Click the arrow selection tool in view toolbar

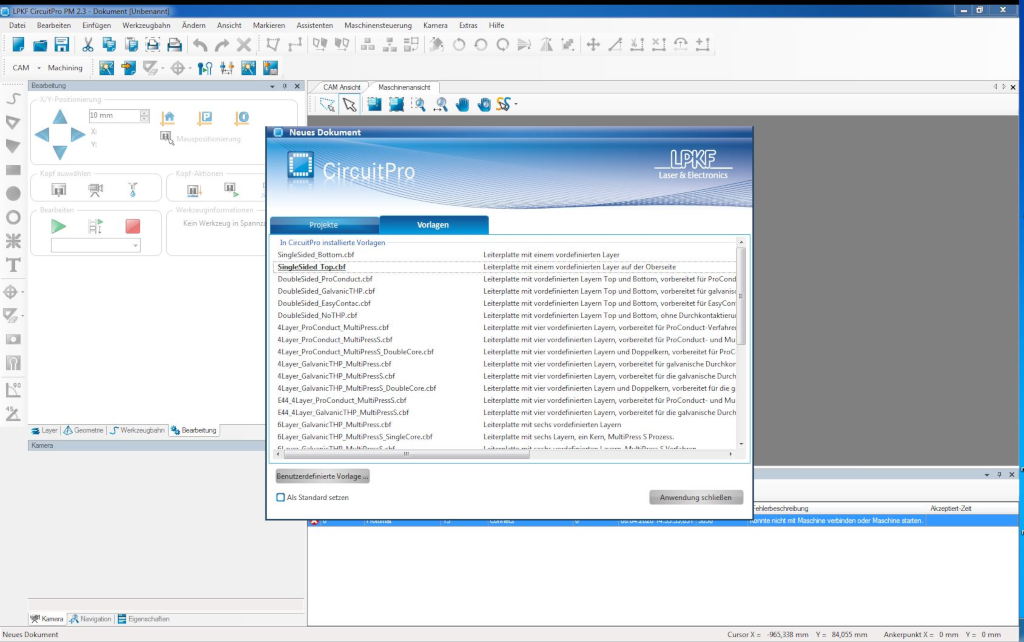(350, 104)
